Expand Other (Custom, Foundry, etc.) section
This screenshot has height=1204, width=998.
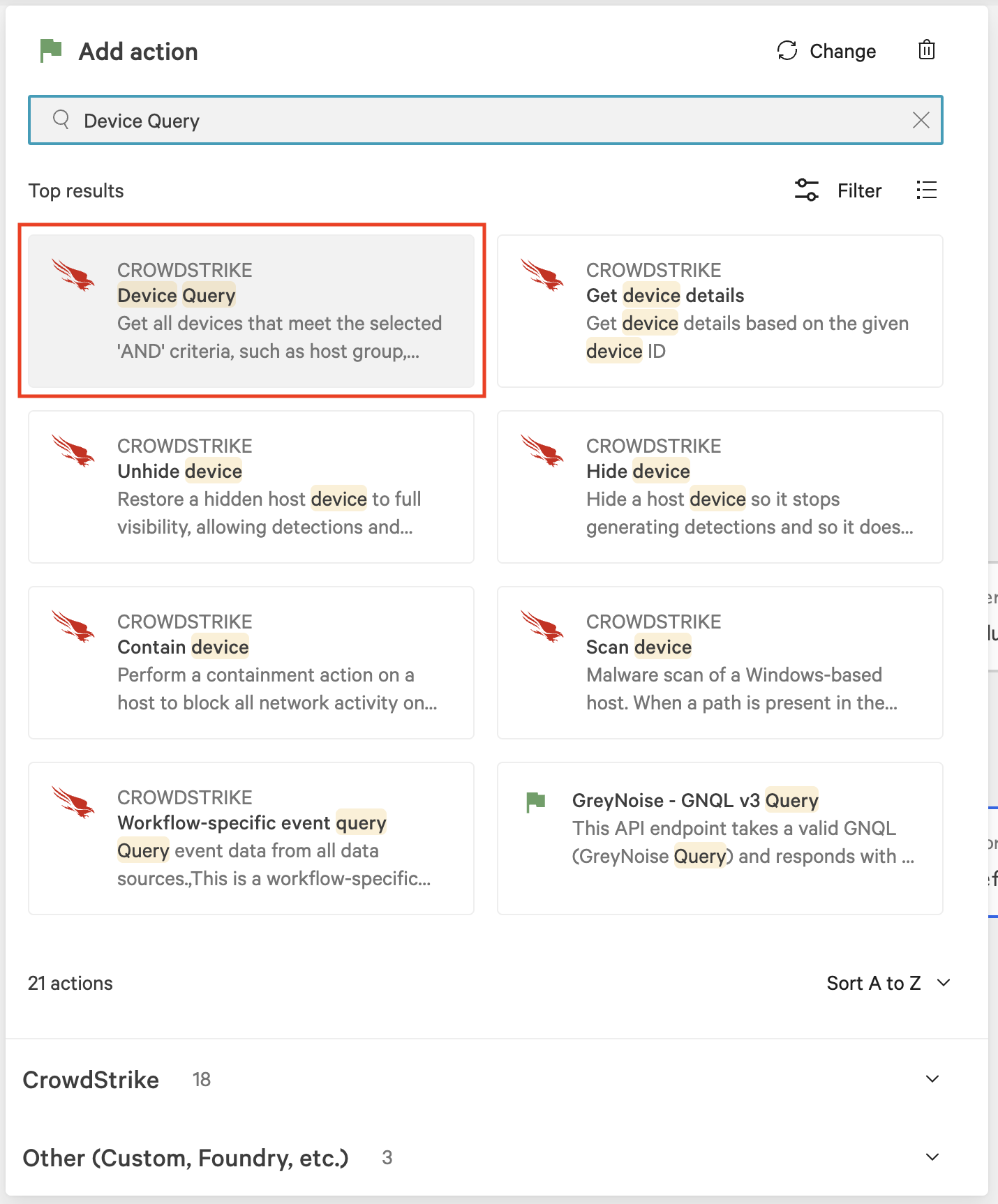932,1157
